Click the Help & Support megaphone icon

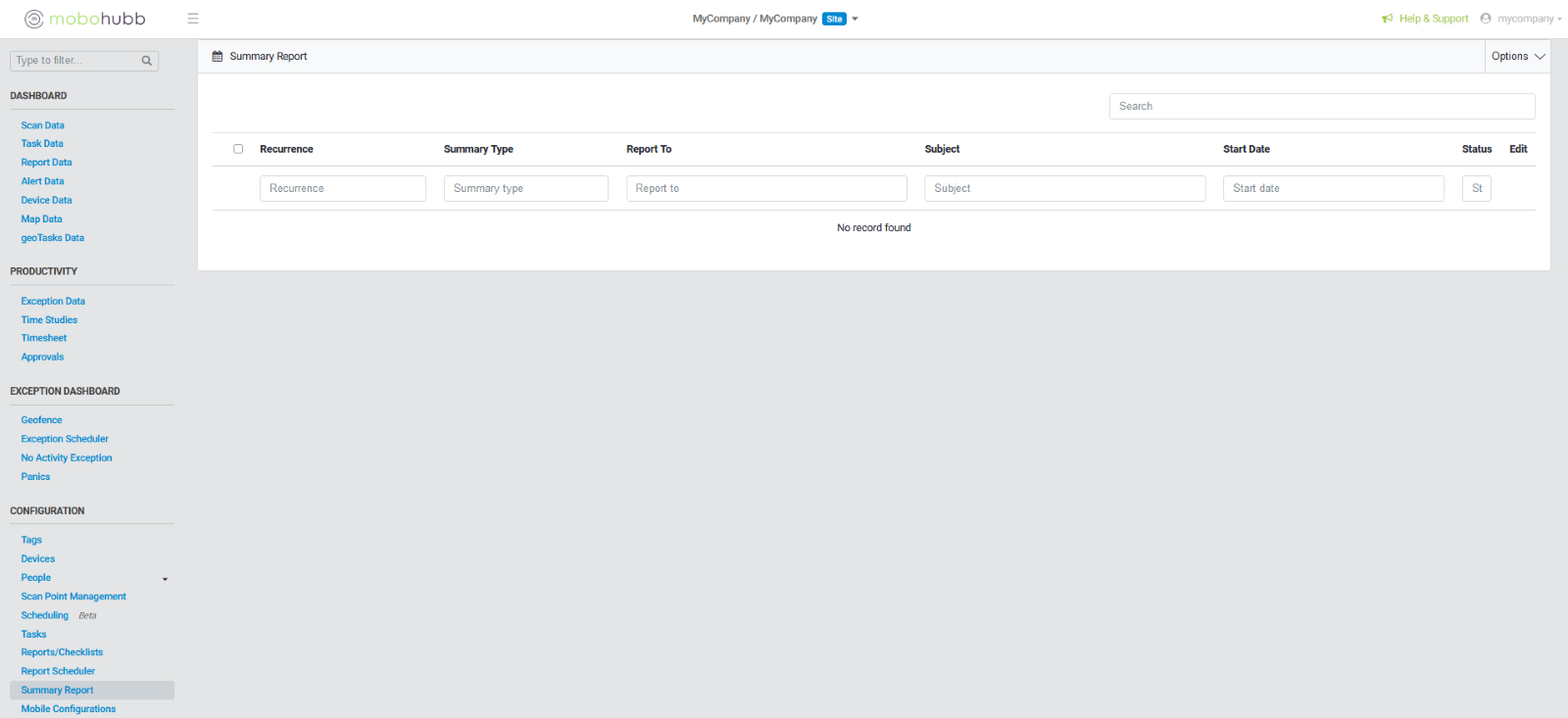coord(1387,19)
